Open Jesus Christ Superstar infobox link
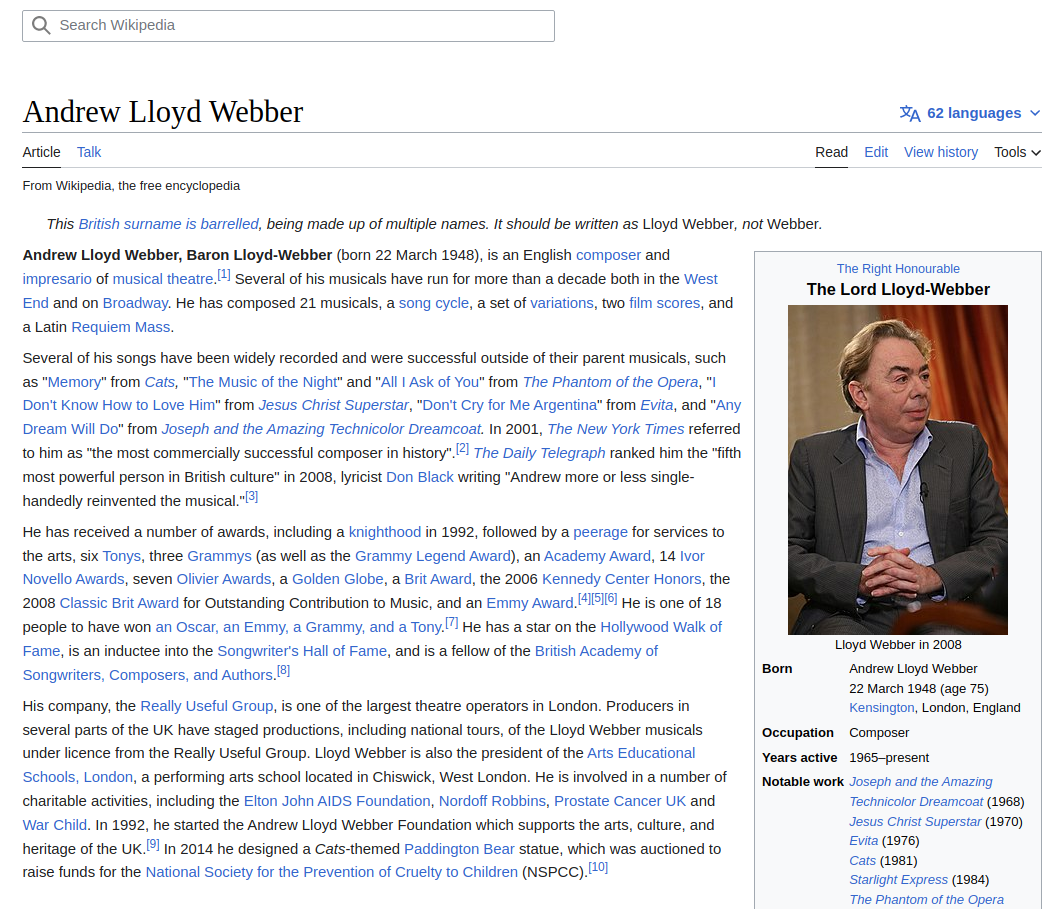 click(915, 822)
